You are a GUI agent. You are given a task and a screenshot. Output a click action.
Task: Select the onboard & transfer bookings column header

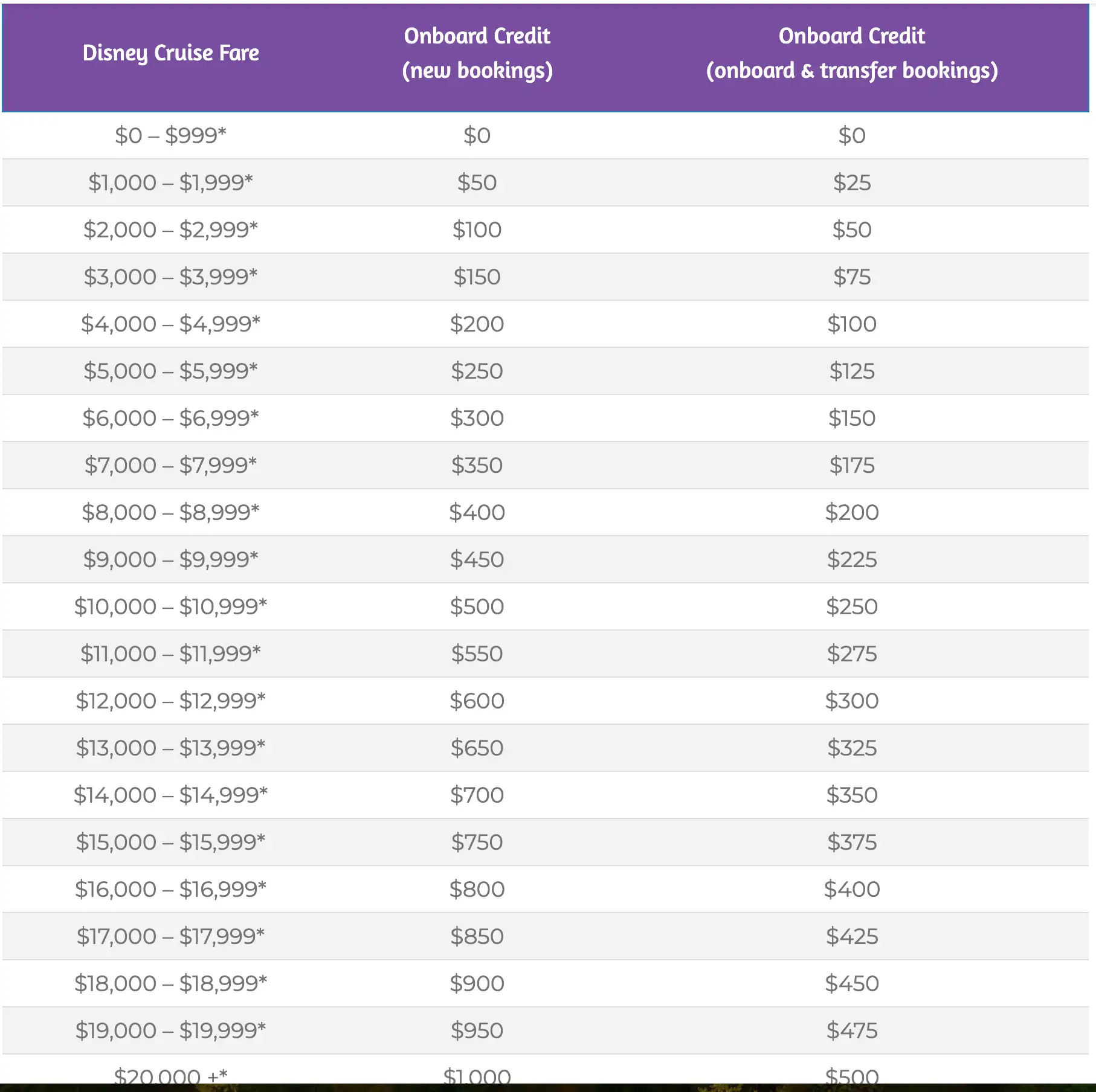(851, 53)
